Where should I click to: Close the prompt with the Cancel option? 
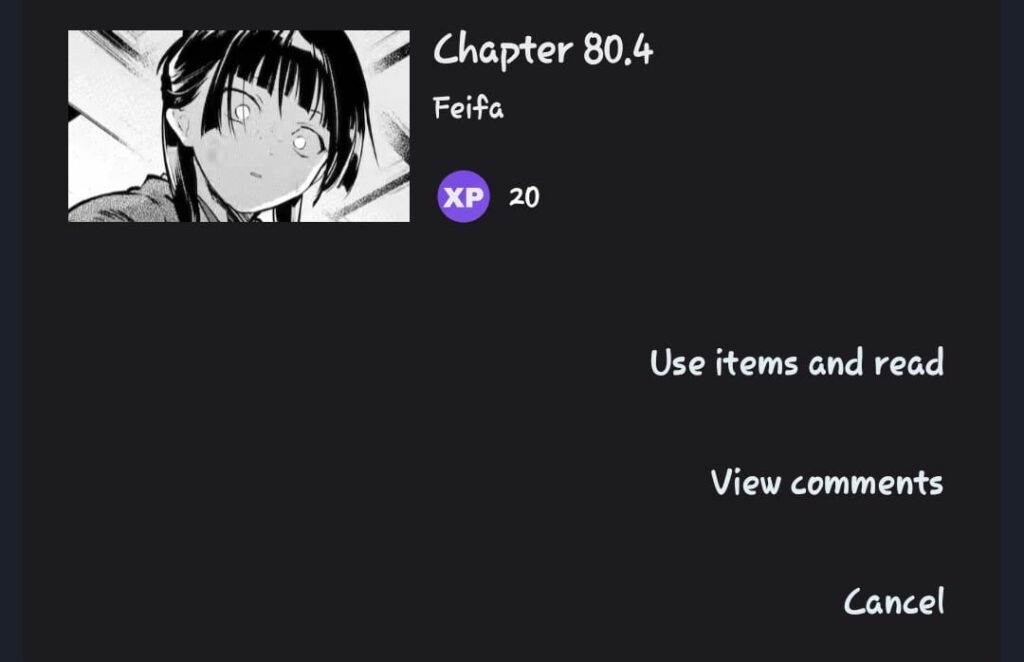coord(894,602)
